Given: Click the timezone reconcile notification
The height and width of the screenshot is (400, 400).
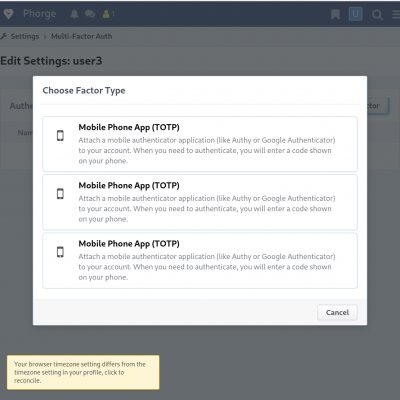Looking at the screenshot, I should coord(83,372).
